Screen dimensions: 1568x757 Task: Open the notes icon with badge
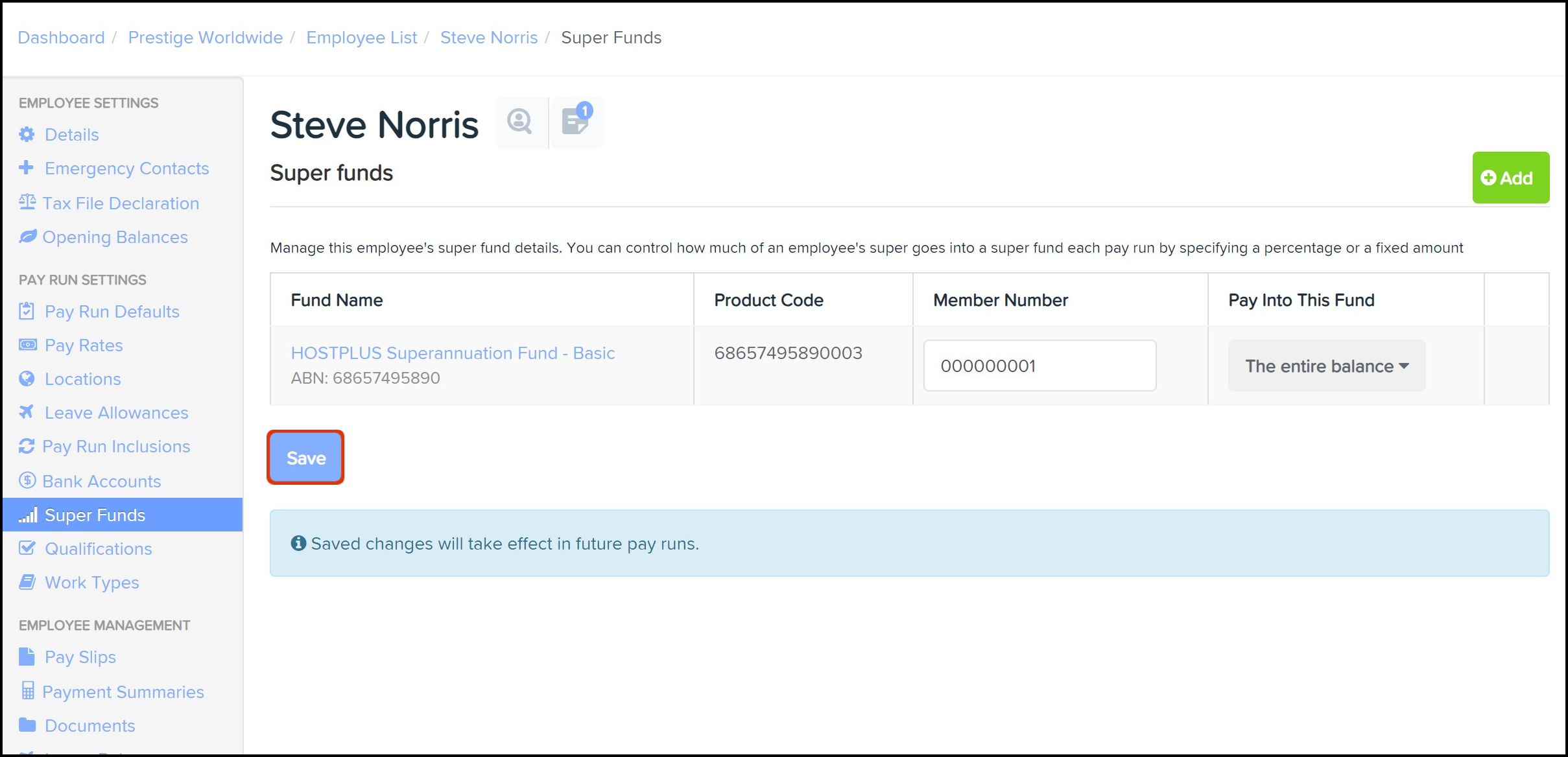tap(576, 121)
